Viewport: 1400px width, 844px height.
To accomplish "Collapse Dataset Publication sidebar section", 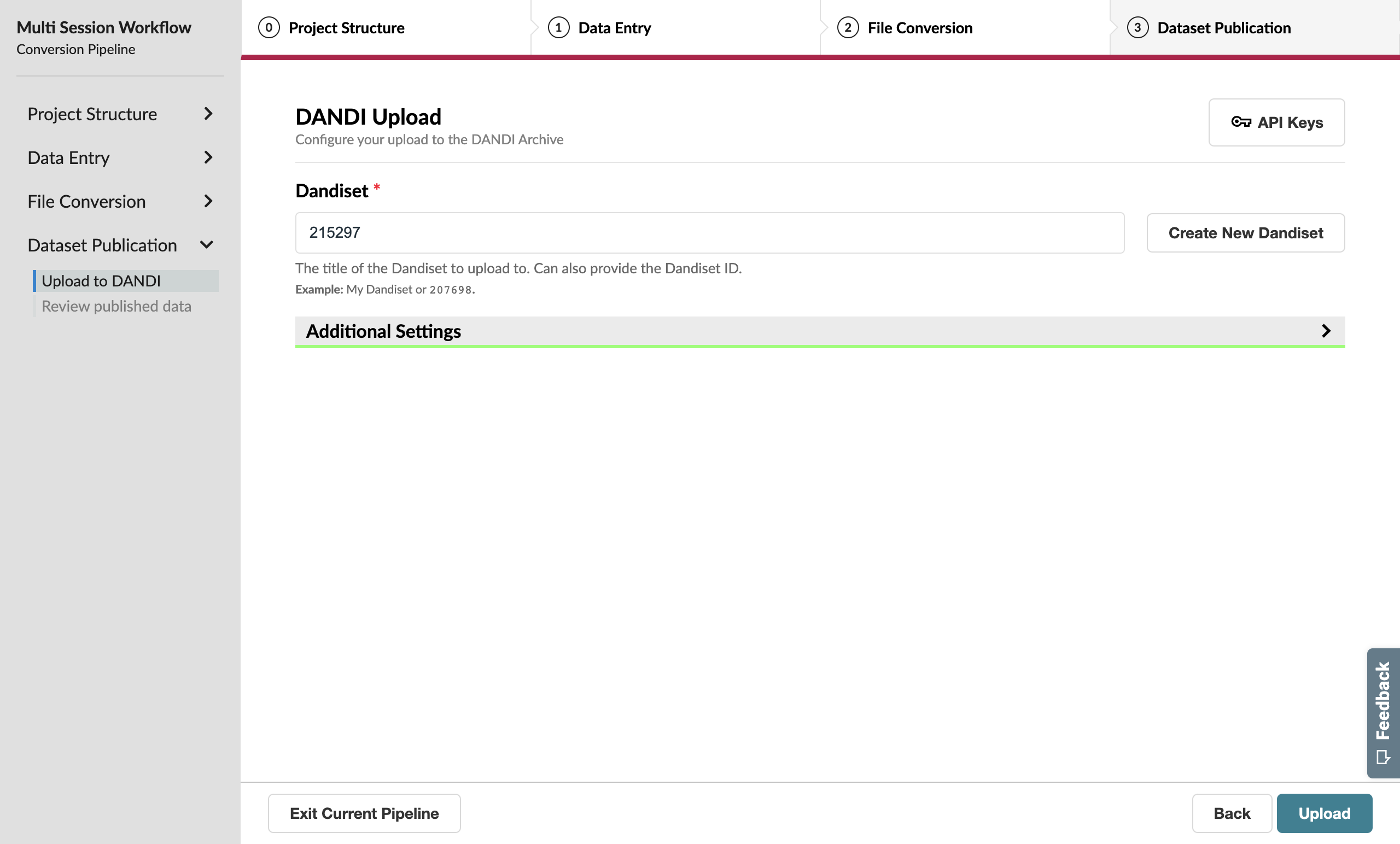I will (x=120, y=245).
